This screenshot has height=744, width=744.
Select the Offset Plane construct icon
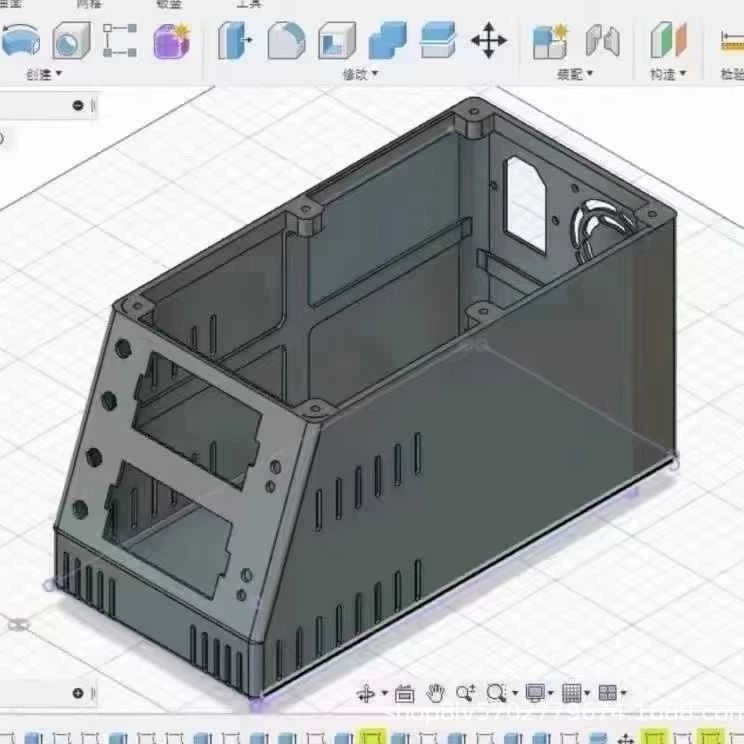668,41
